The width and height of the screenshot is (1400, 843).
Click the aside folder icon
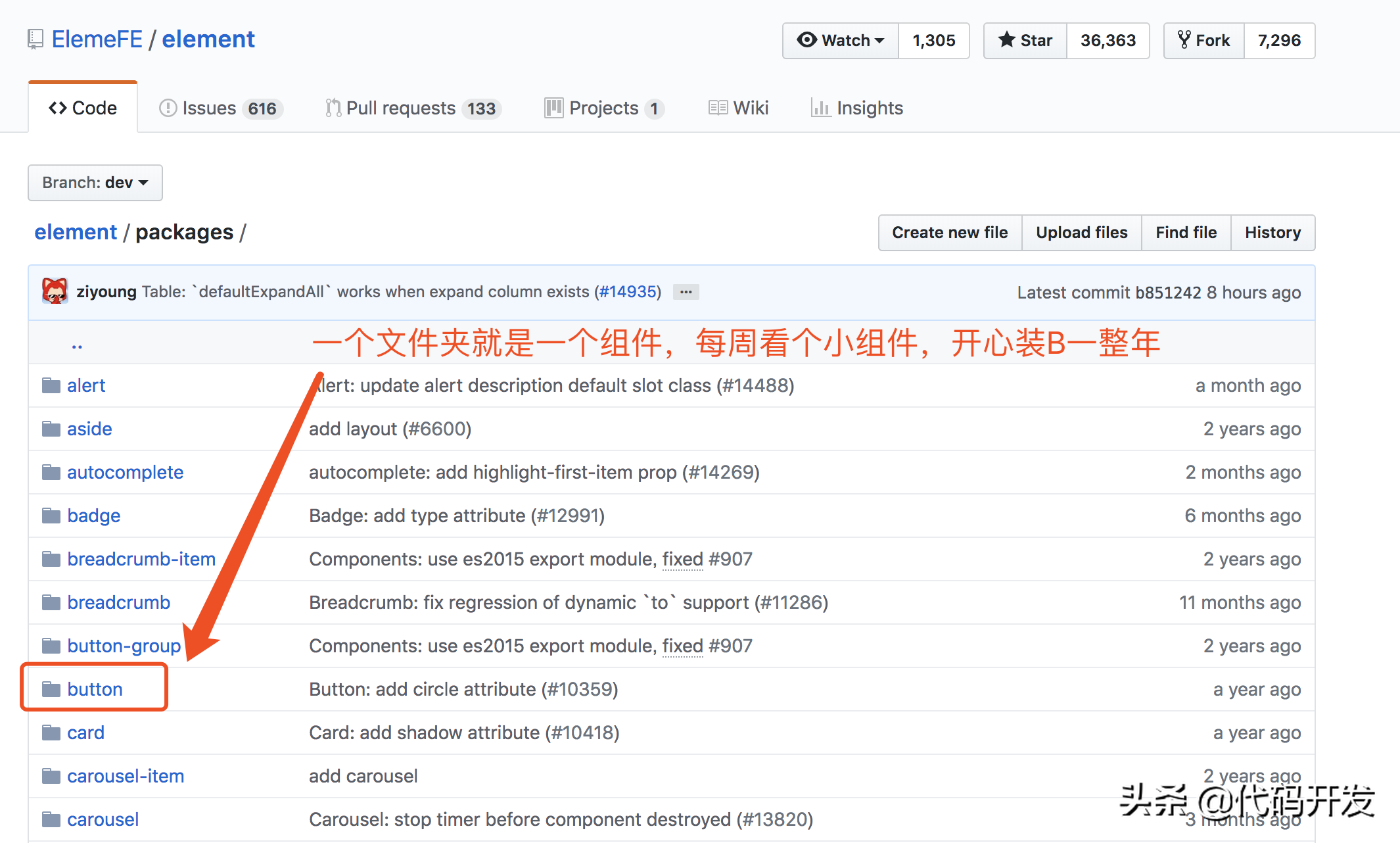point(51,429)
